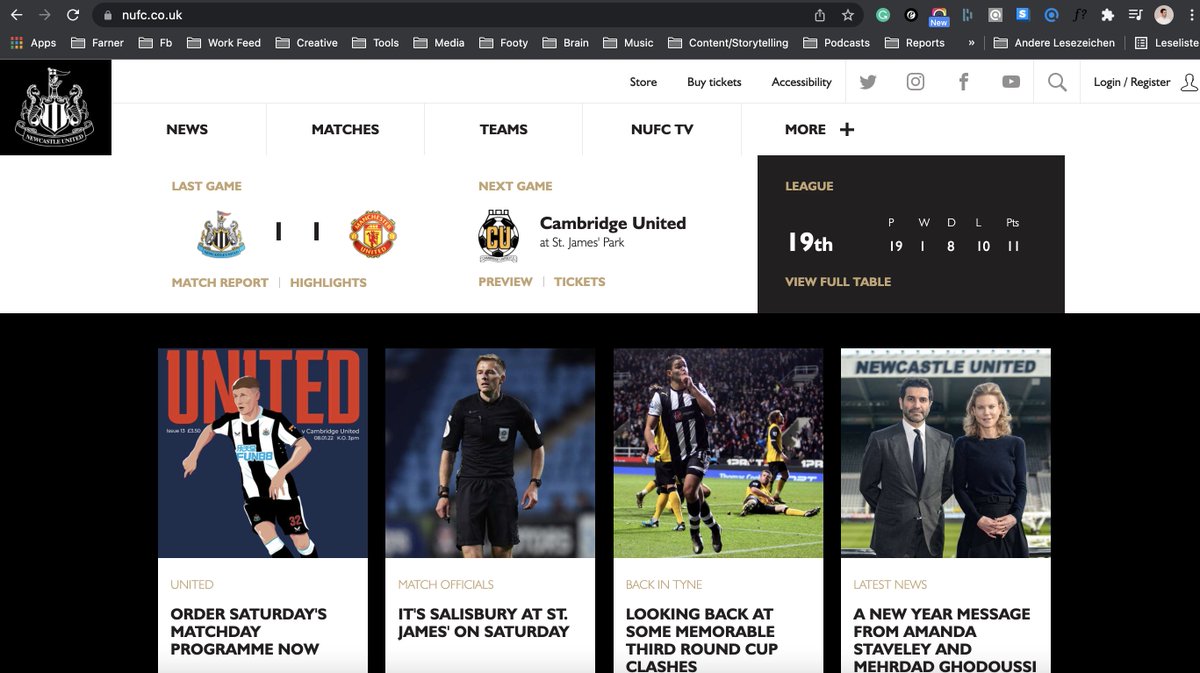The width and height of the screenshot is (1200, 673).
Task: Open the Instagram icon in site header
Action: pyautogui.click(x=915, y=82)
